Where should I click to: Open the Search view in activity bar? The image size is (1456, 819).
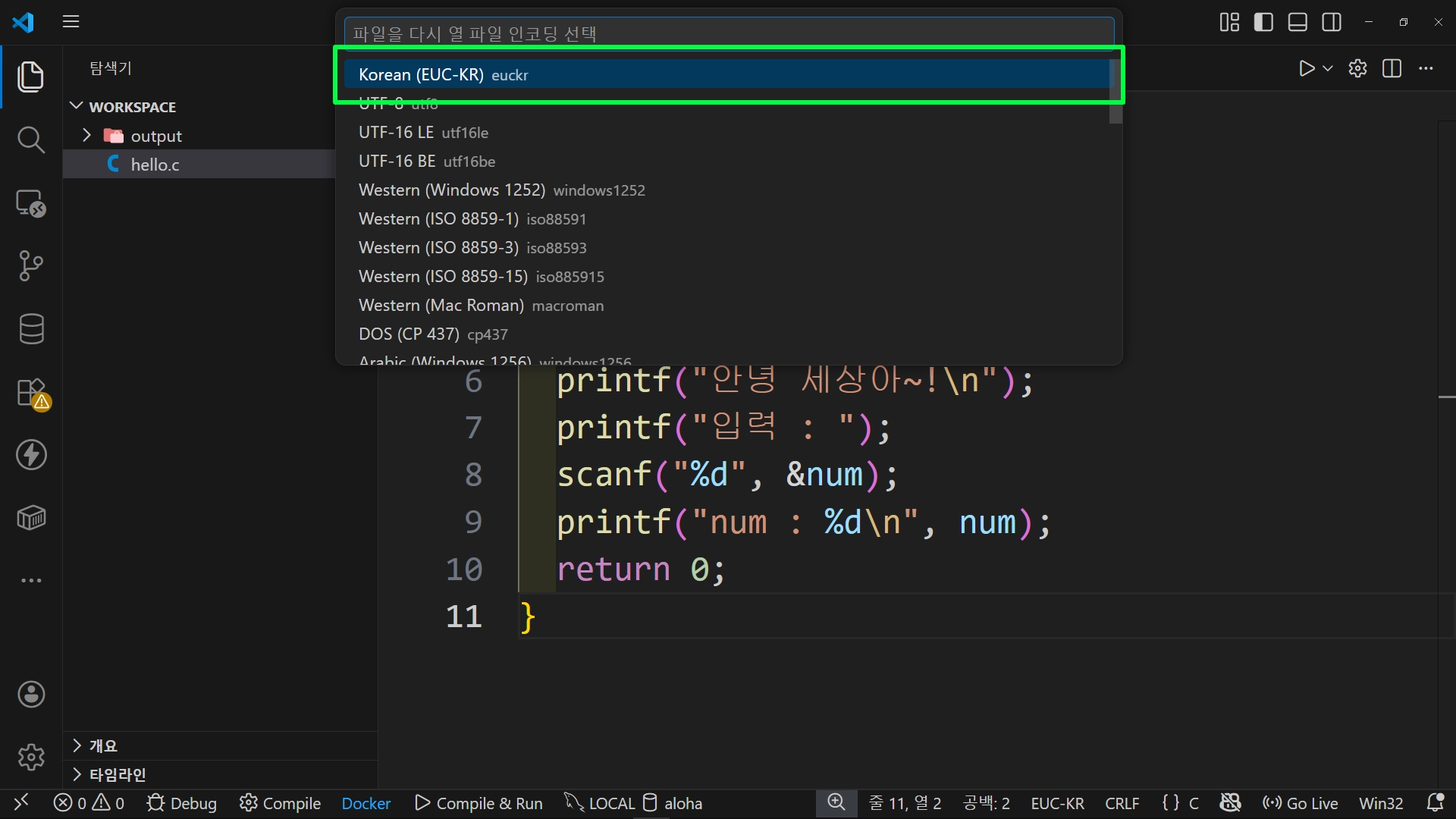point(30,140)
